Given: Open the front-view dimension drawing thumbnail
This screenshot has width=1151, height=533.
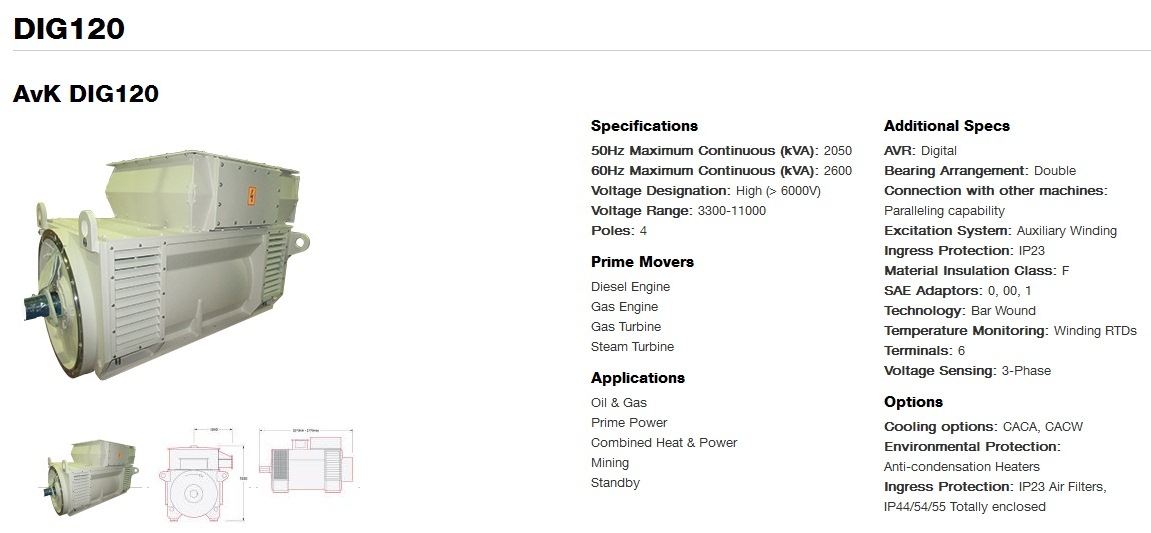Looking at the screenshot, I should coord(198,473).
